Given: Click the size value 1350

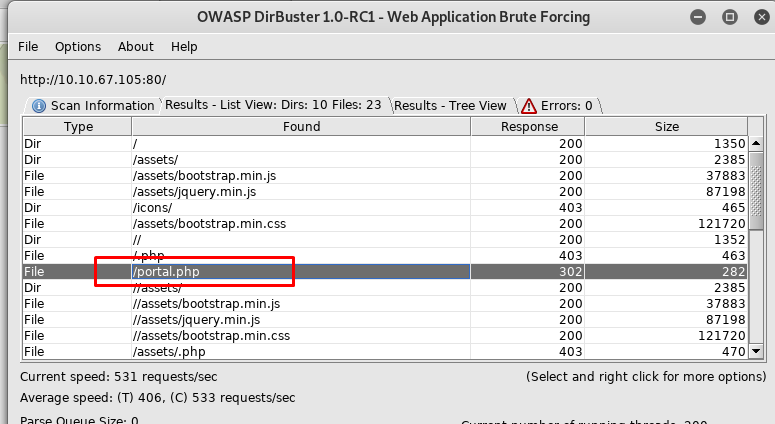Looking at the screenshot, I should tap(729, 143).
